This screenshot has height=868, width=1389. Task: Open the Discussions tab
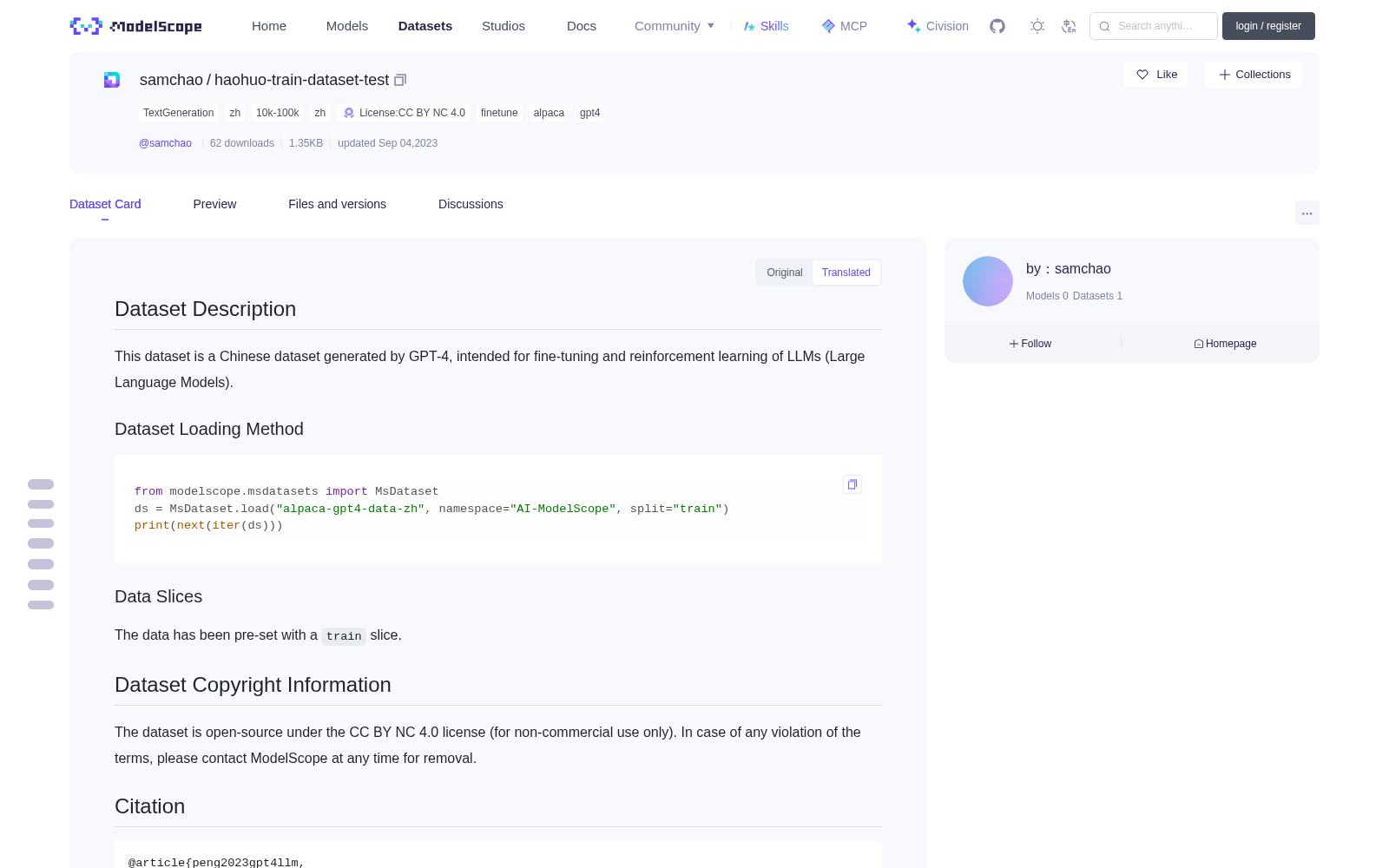471,204
